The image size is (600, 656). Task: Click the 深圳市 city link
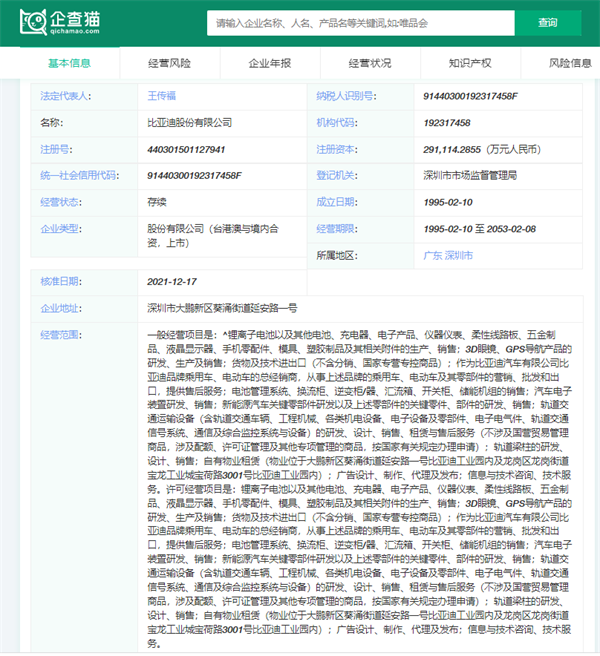[x=460, y=255]
